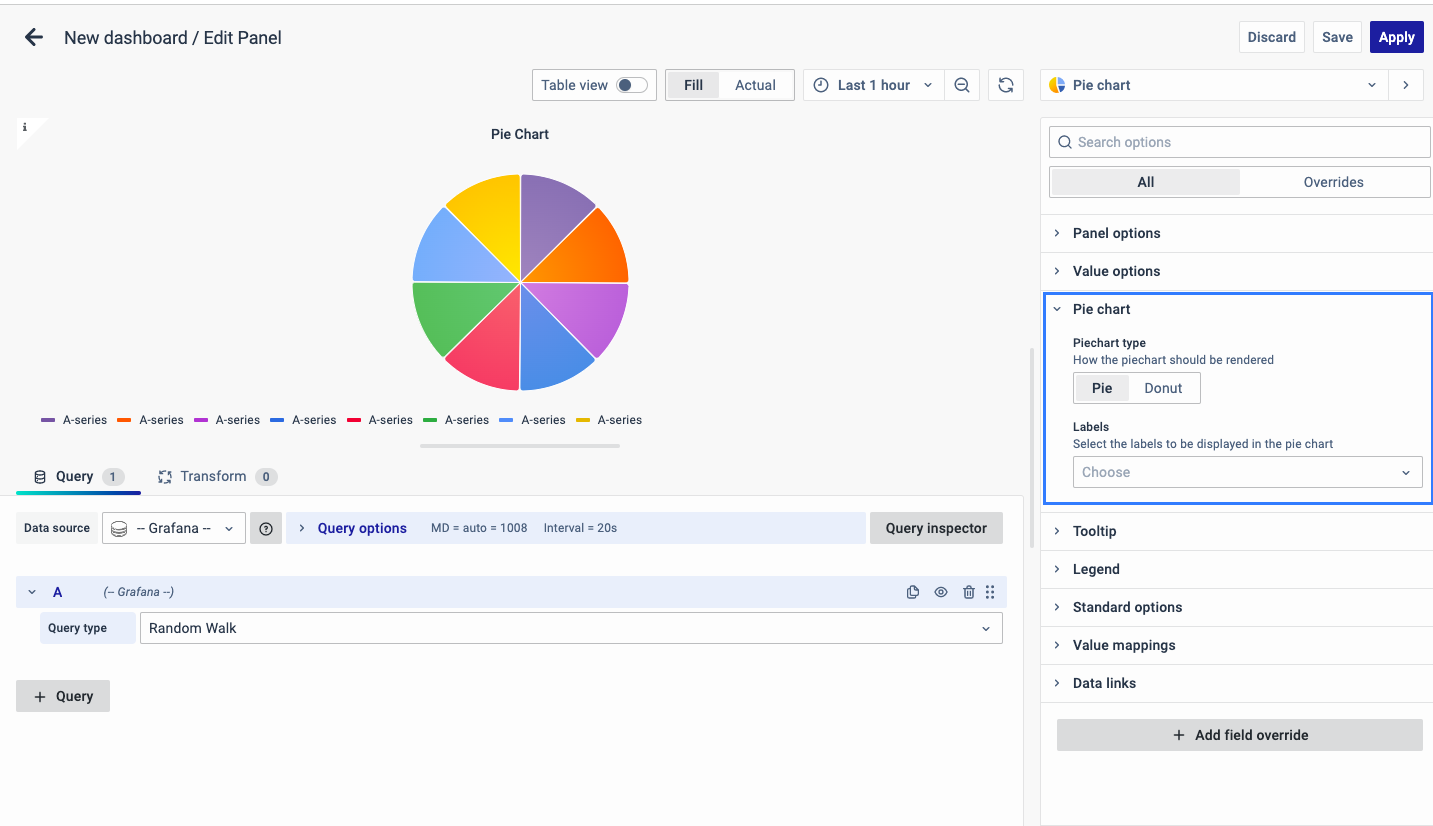Switch to the Transform tab
Screen dimensions: 1433x826
click(x=213, y=476)
